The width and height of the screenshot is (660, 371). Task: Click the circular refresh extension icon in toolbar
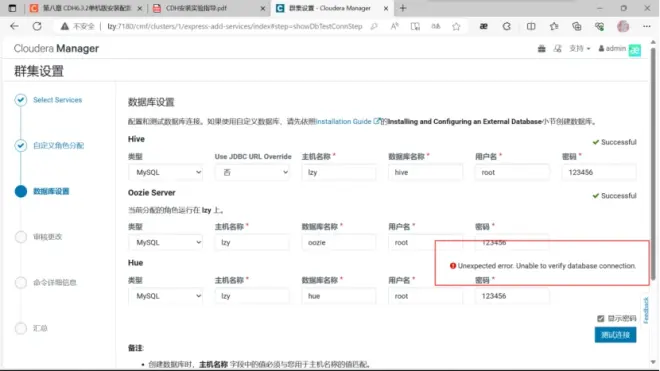click(x=507, y=26)
